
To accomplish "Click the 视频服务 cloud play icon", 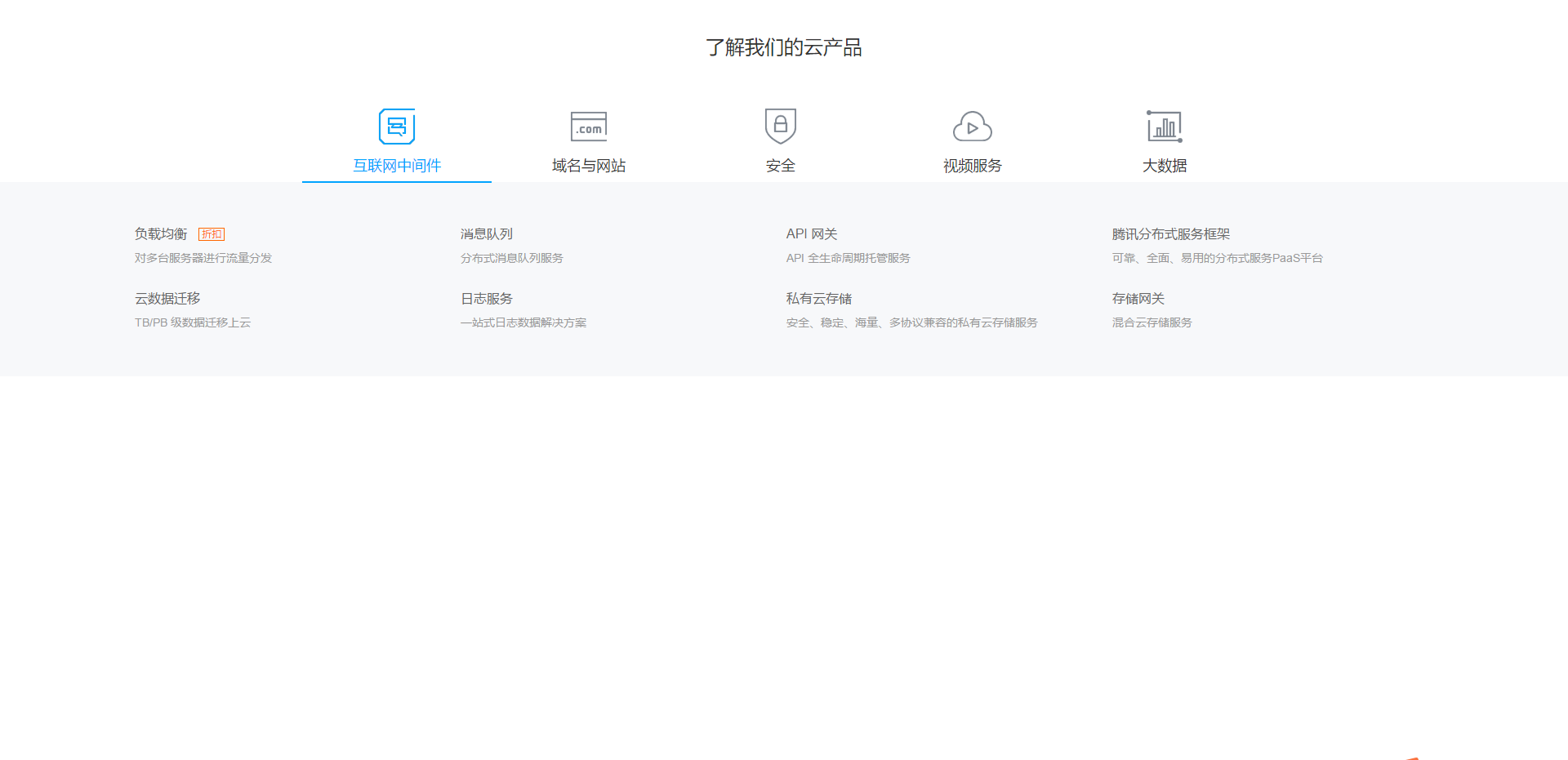I will [x=973, y=127].
